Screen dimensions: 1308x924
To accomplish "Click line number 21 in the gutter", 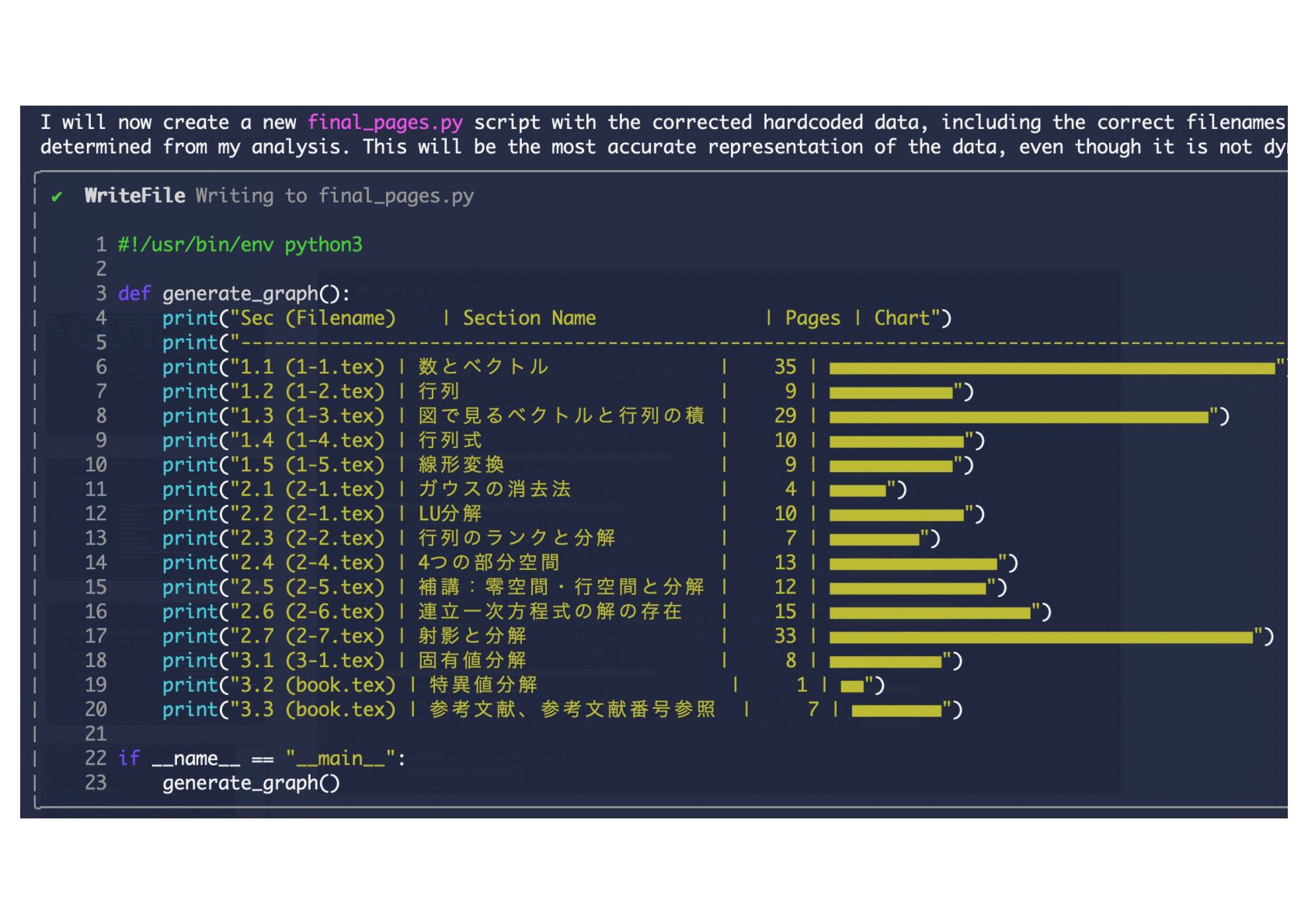I will pos(96,734).
